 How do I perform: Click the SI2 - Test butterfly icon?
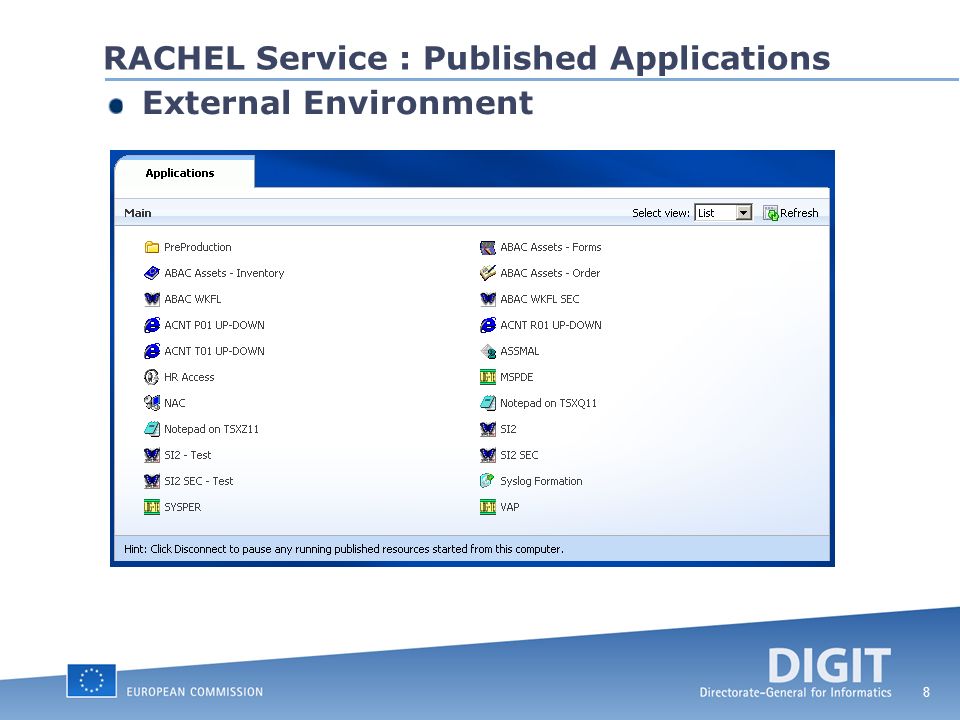[x=152, y=456]
